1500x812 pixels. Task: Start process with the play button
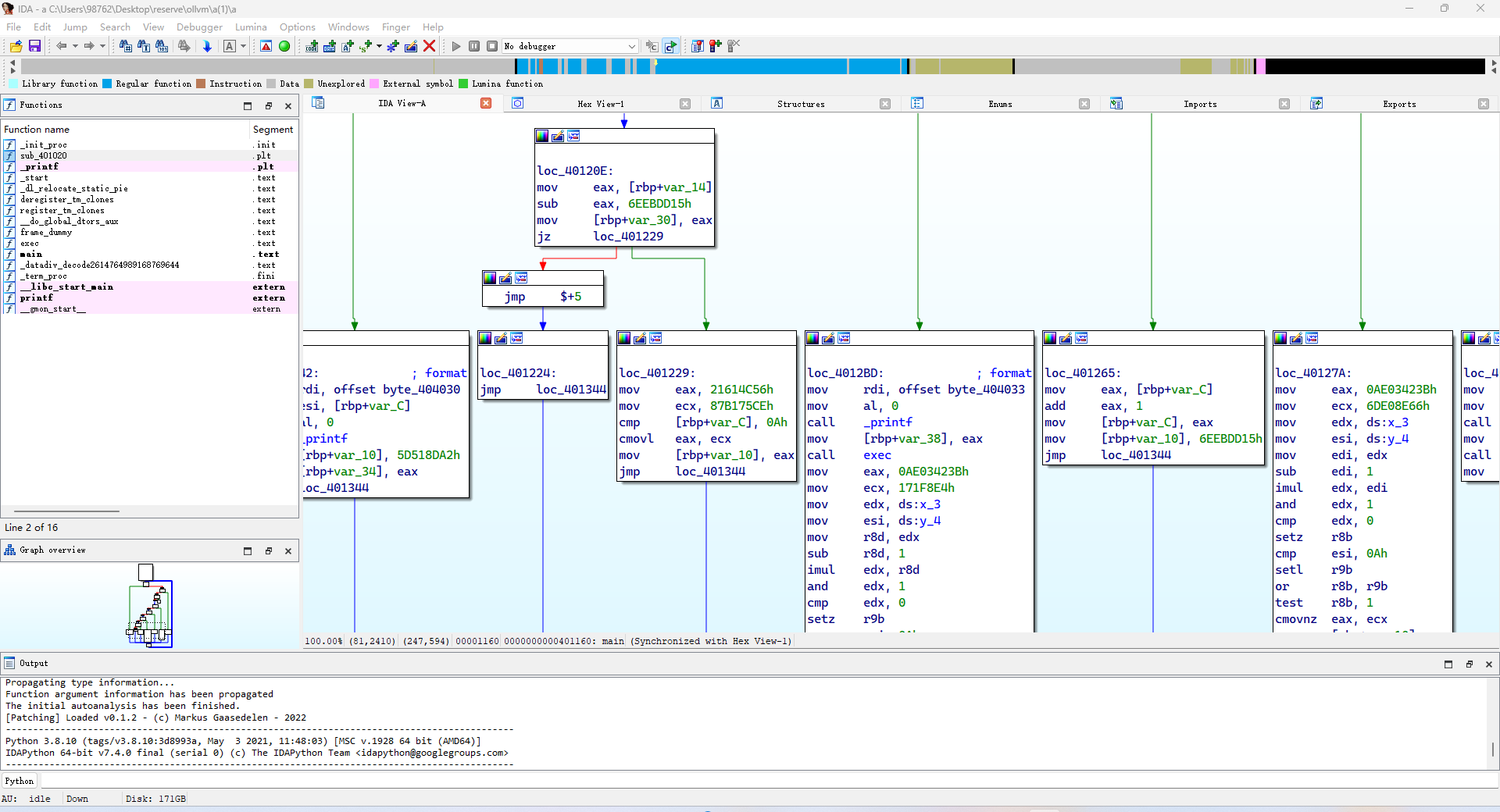(456, 46)
